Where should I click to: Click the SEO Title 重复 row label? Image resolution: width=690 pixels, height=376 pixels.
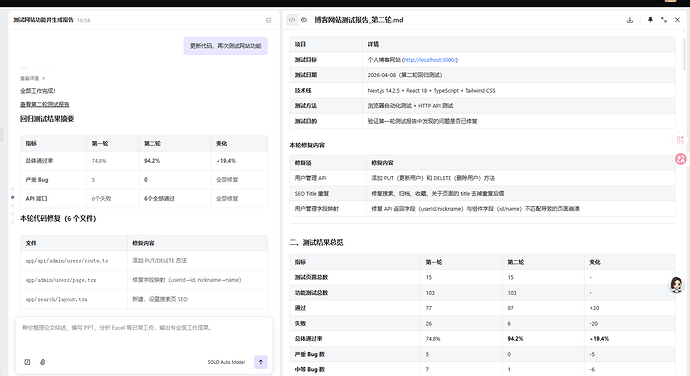(312, 193)
